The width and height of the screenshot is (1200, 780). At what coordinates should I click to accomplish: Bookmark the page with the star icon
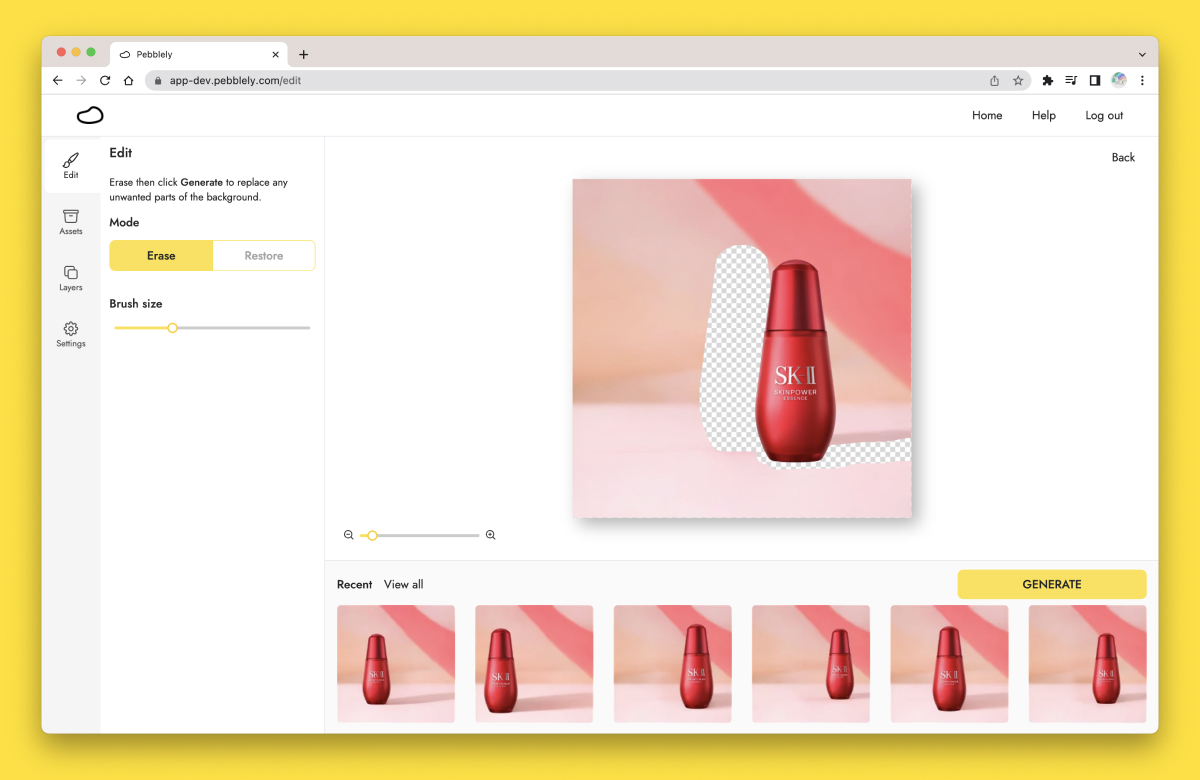point(1018,80)
